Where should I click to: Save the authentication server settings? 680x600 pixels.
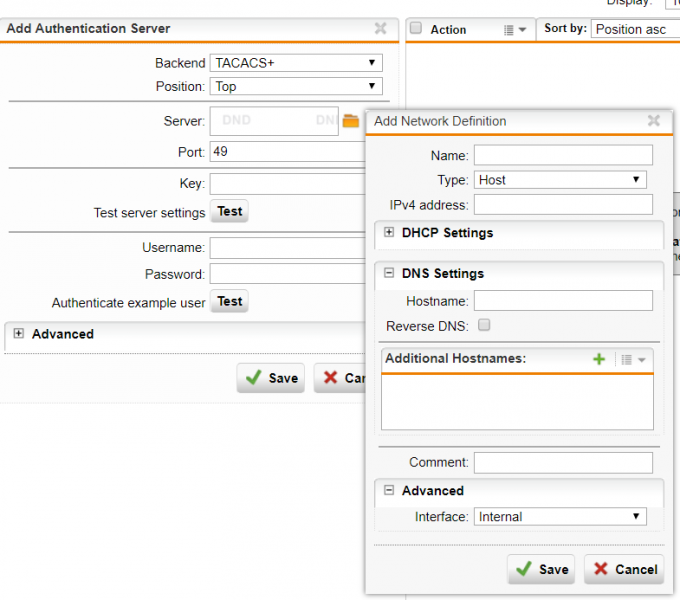tap(271, 378)
